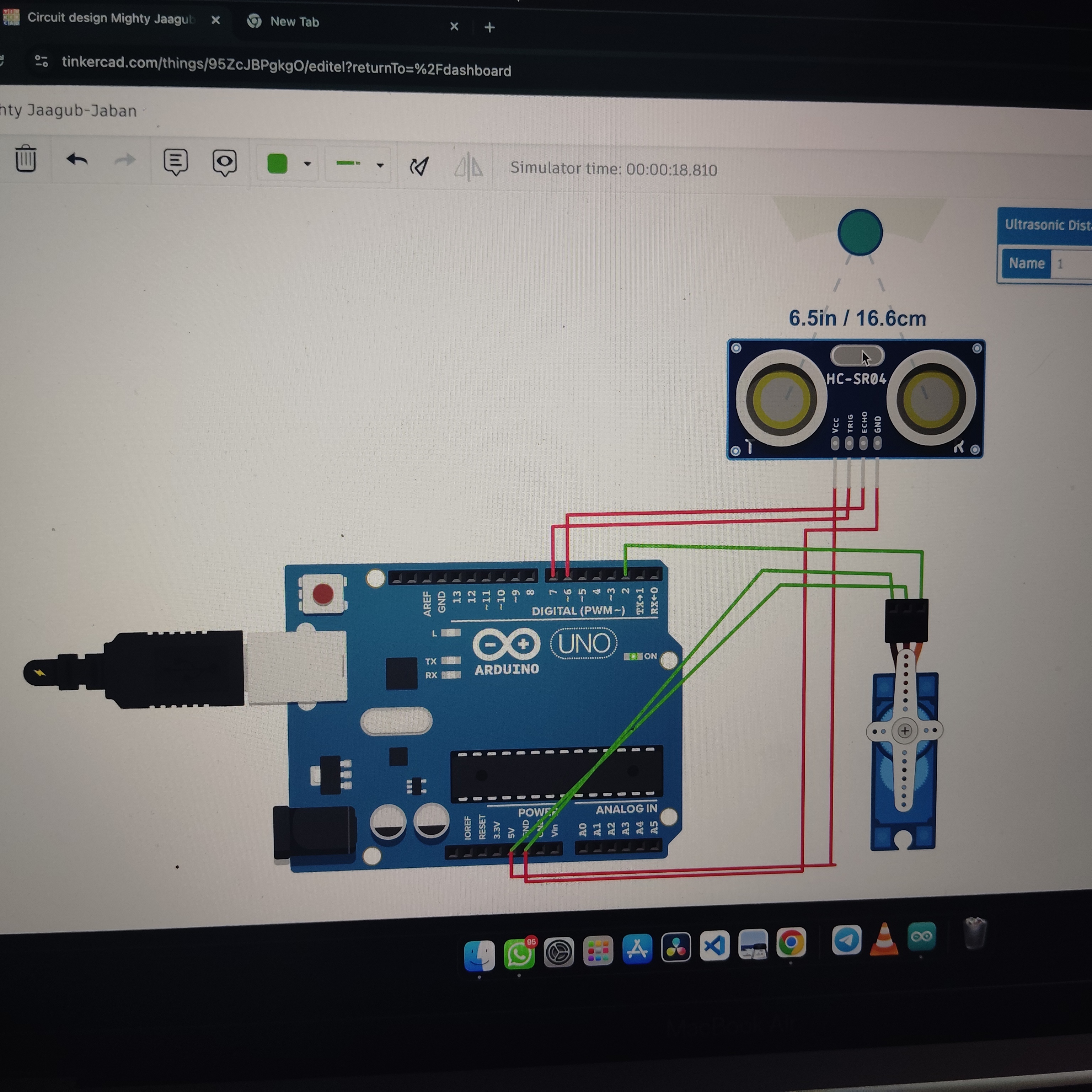The image size is (1092, 1092).
Task: Click the rotate component icon
Action: pyautogui.click(x=419, y=167)
